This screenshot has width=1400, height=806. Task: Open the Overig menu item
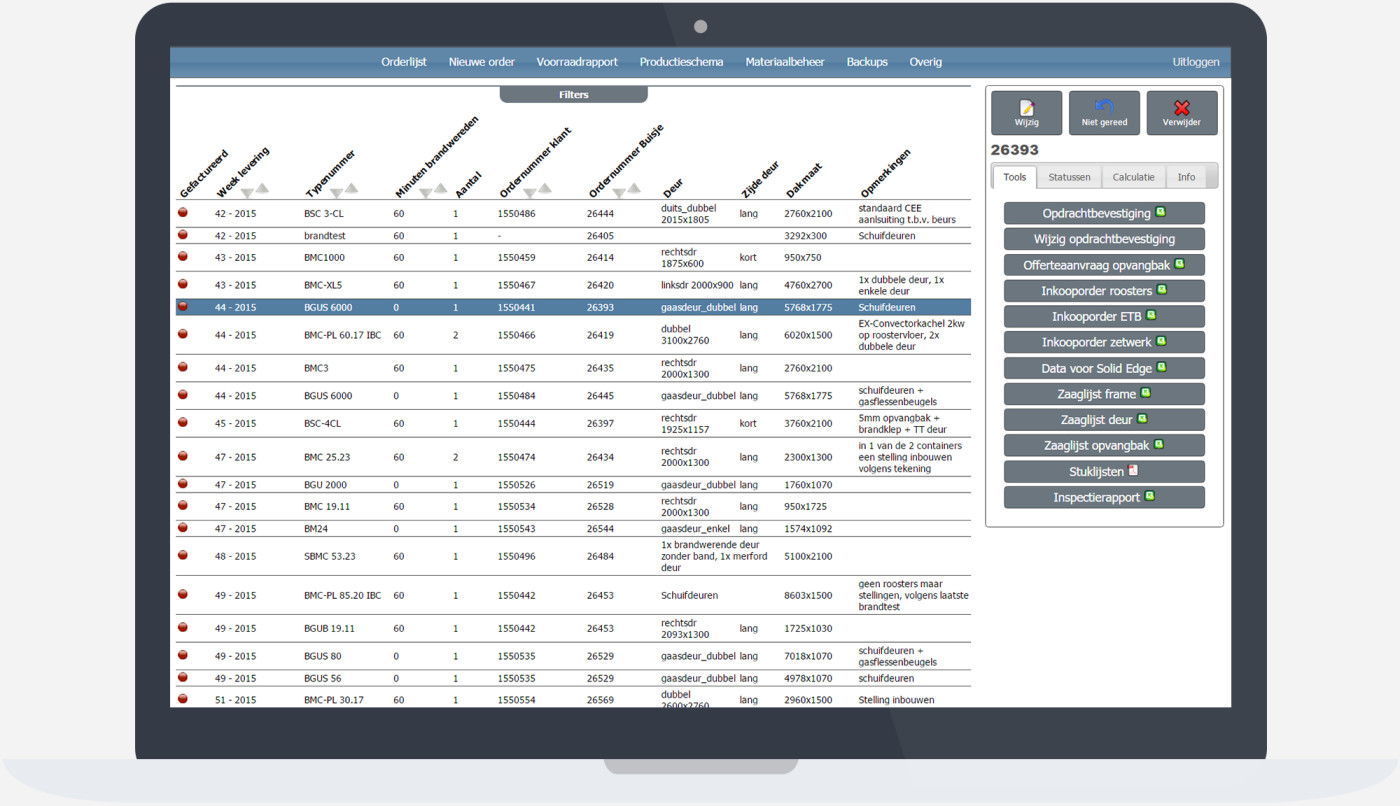[x=925, y=62]
